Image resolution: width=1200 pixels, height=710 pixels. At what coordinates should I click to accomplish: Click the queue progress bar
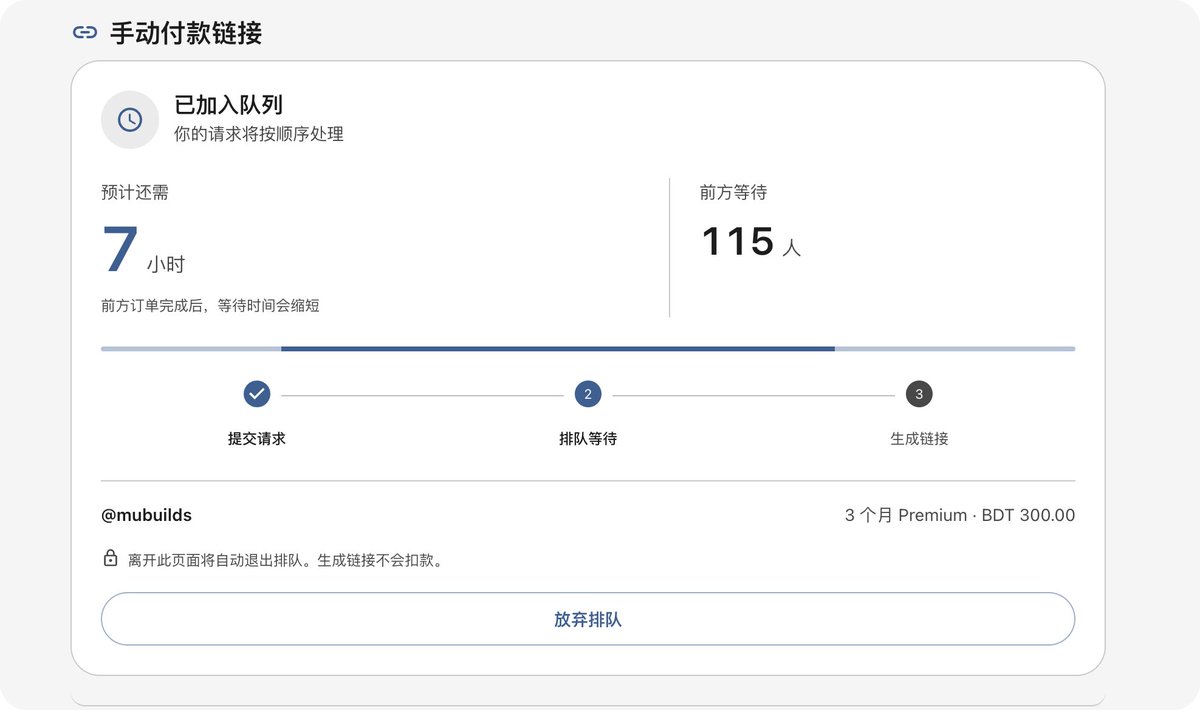[x=588, y=349]
